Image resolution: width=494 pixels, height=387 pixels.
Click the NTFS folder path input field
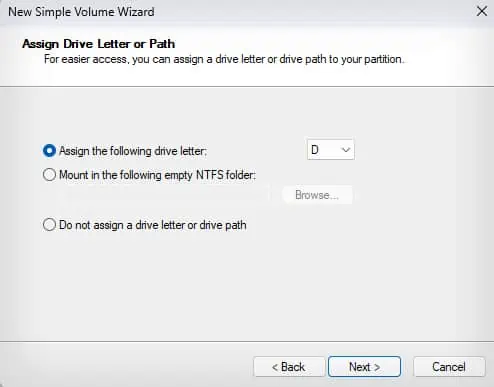(164, 195)
